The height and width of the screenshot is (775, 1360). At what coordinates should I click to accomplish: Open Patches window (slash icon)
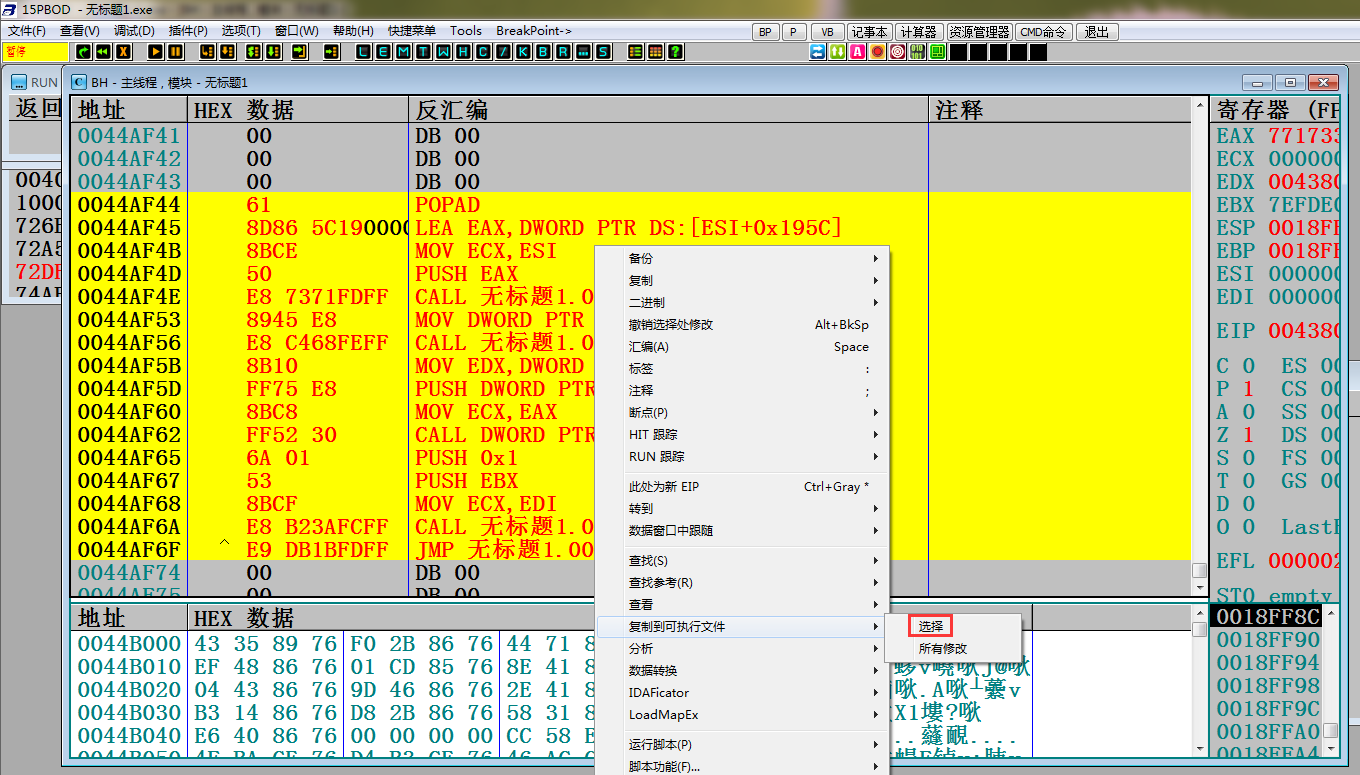click(x=503, y=51)
